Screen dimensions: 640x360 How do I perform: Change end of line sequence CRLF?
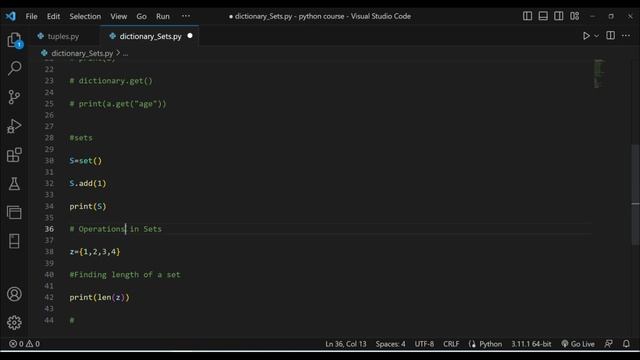tap(451, 344)
